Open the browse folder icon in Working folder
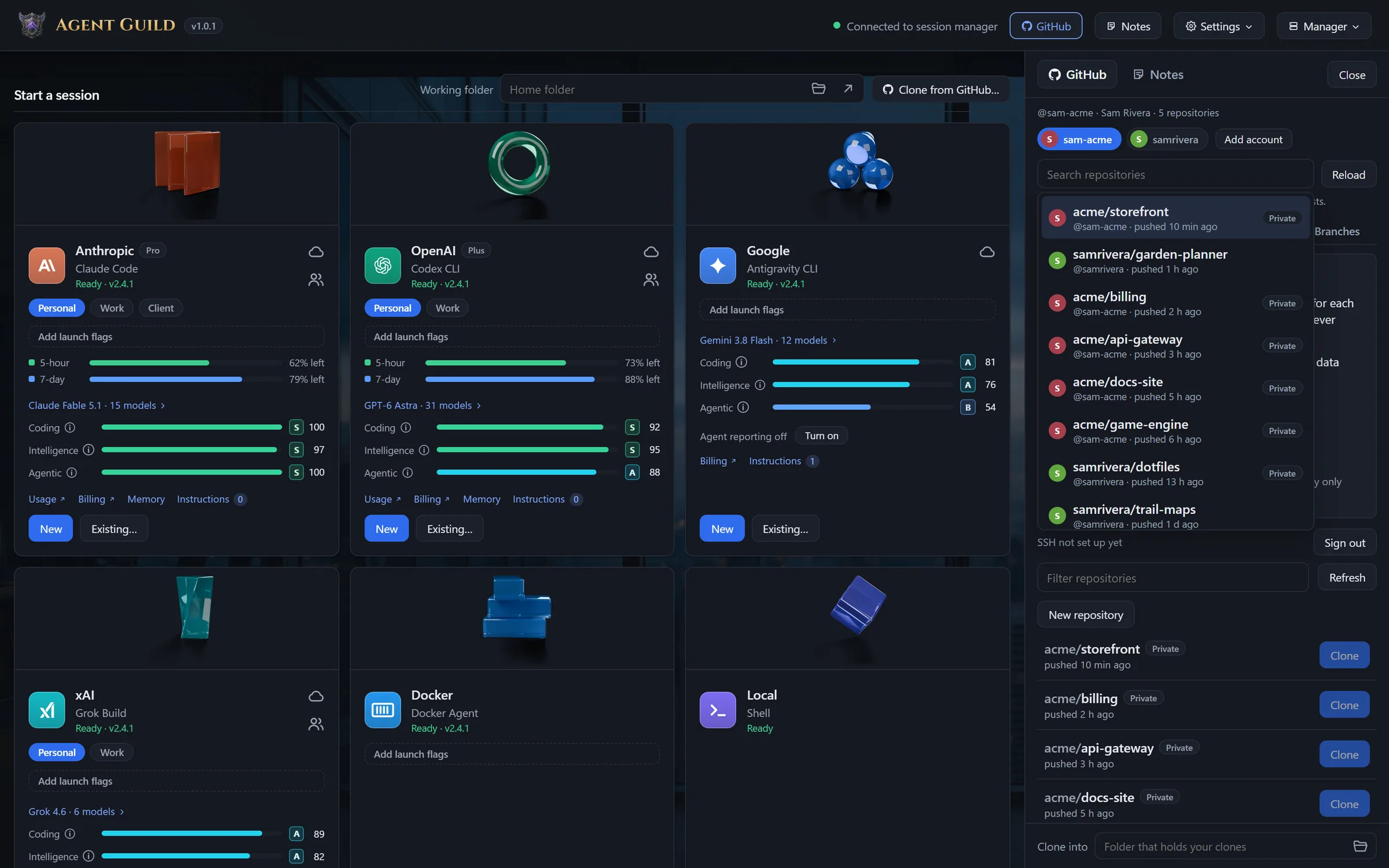The image size is (1389, 868). [x=818, y=89]
